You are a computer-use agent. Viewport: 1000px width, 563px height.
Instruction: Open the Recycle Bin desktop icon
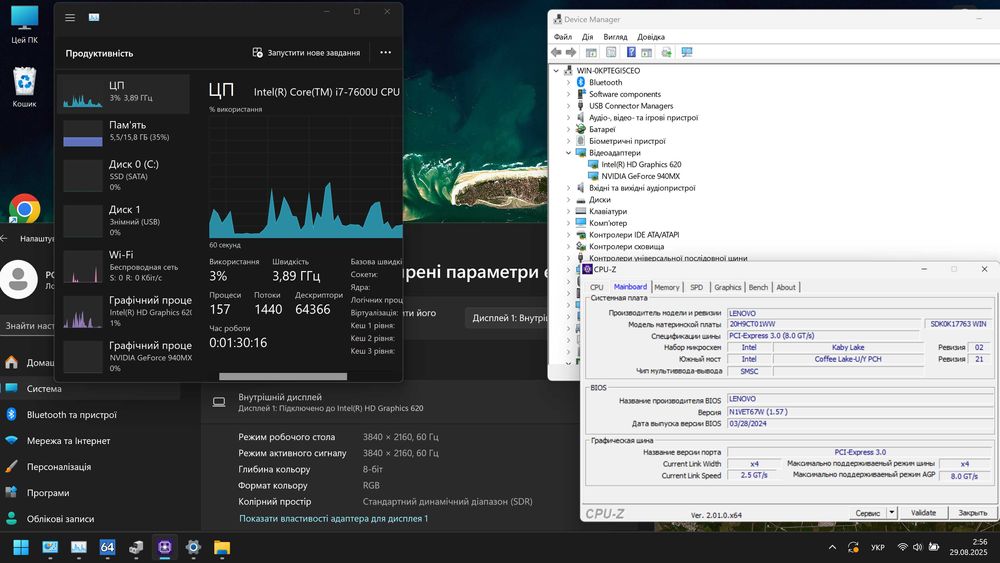[24, 83]
